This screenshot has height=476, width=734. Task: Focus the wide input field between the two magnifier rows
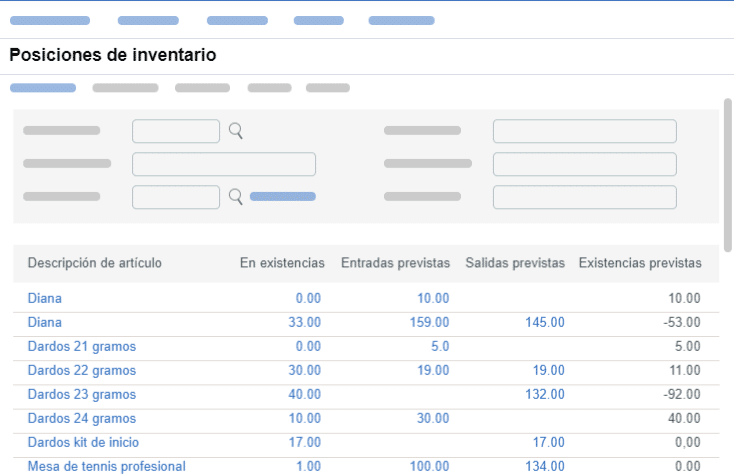224,164
